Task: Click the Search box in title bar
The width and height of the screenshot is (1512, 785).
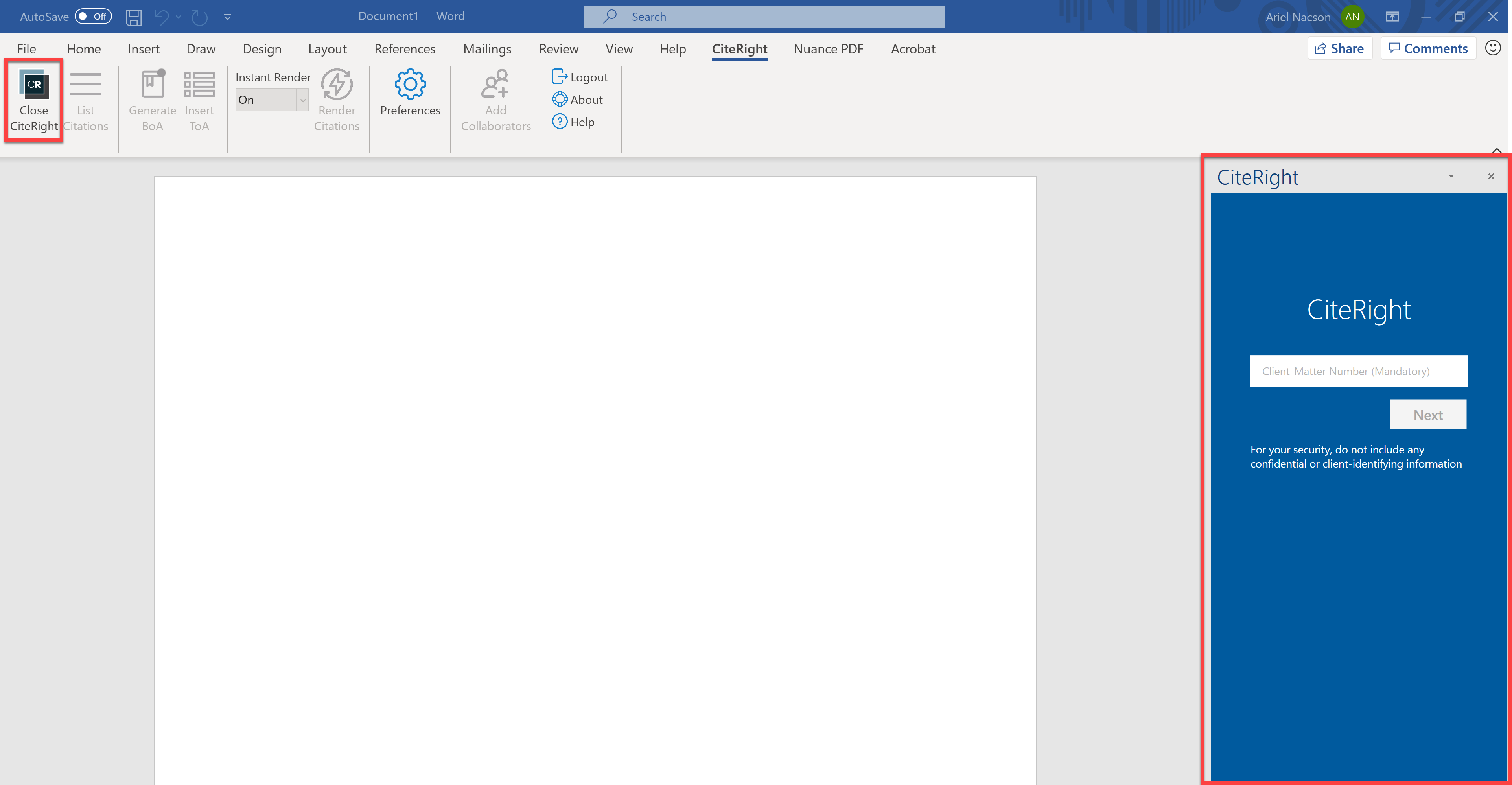Action: 764,17
